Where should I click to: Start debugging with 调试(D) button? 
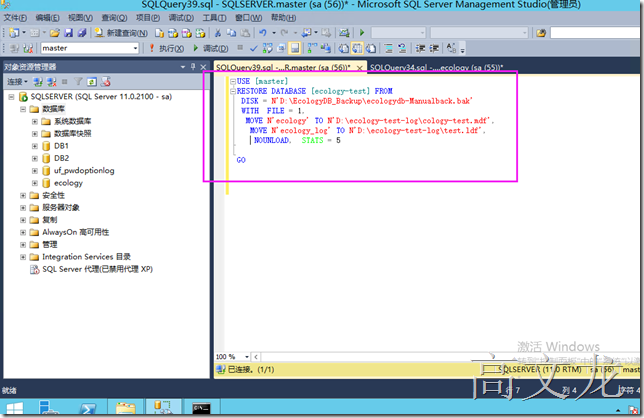click(211, 48)
